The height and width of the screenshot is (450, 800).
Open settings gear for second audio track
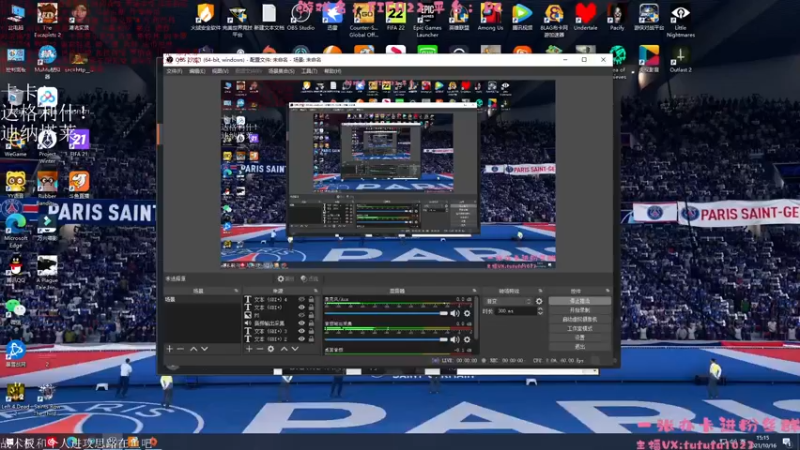[467, 339]
